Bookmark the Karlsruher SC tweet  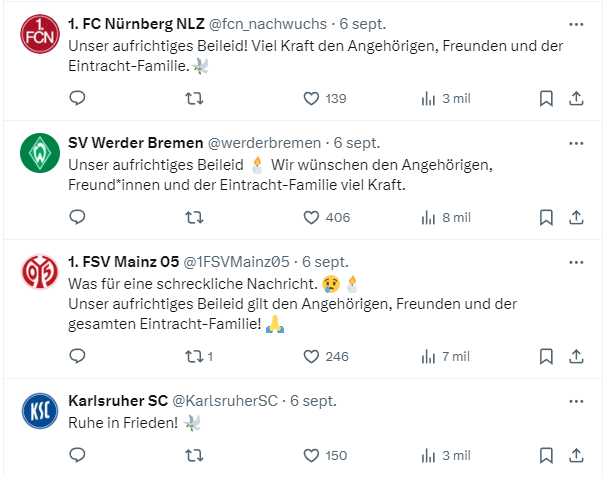tap(546, 455)
